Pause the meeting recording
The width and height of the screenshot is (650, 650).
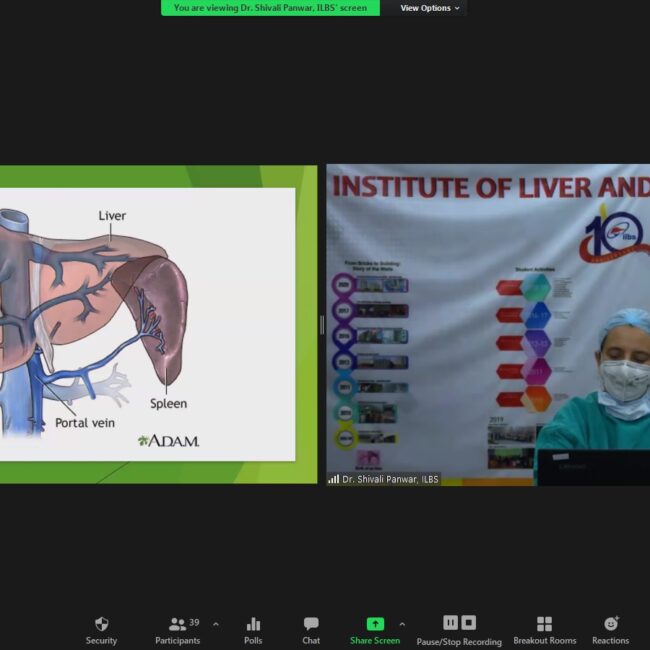point(450,622)
